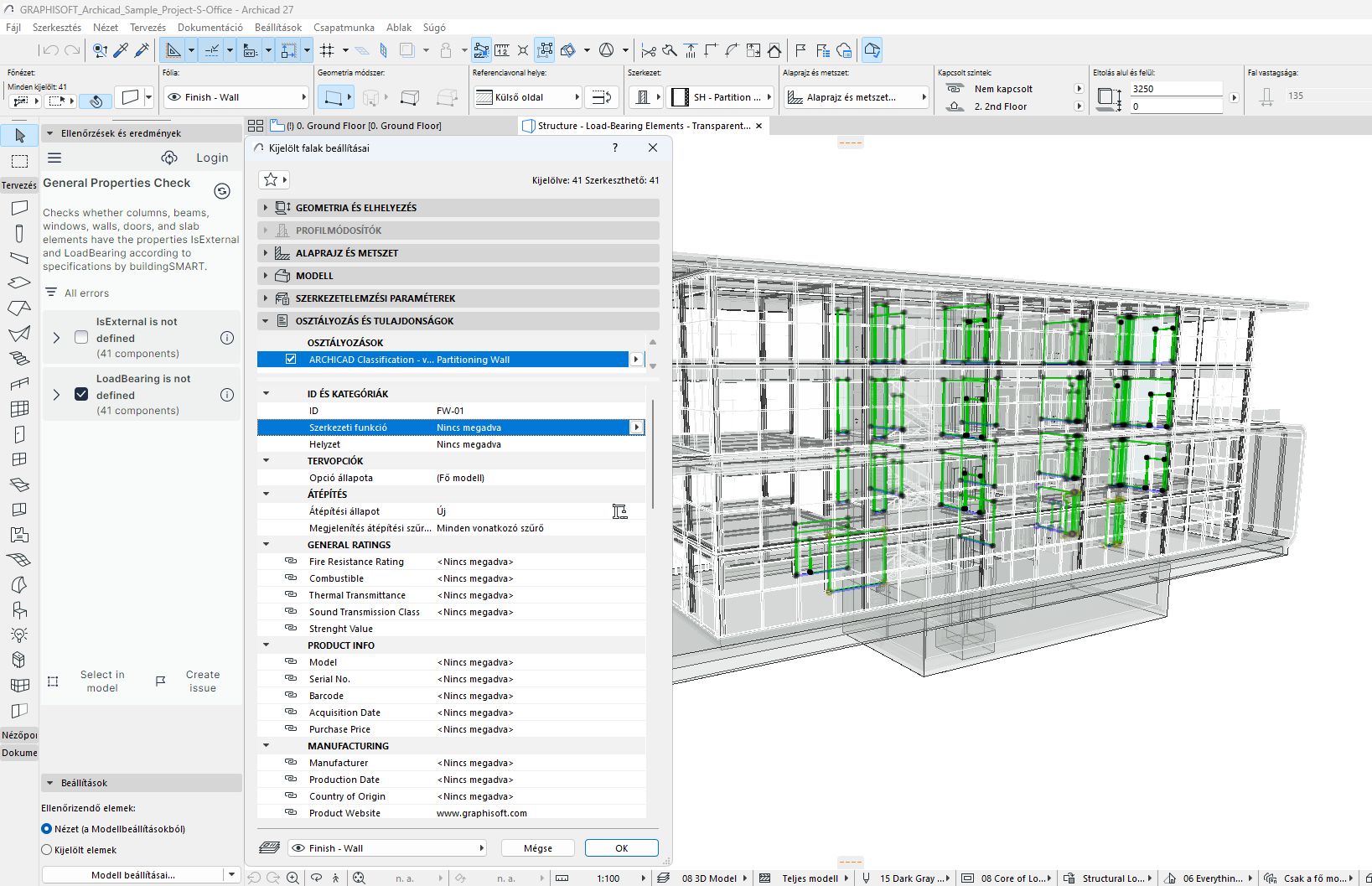Image resolution: width=1372 pixels, height=886 pixels.
Task: Click the favorites star icon in dialog
Action: click(271, 179)
